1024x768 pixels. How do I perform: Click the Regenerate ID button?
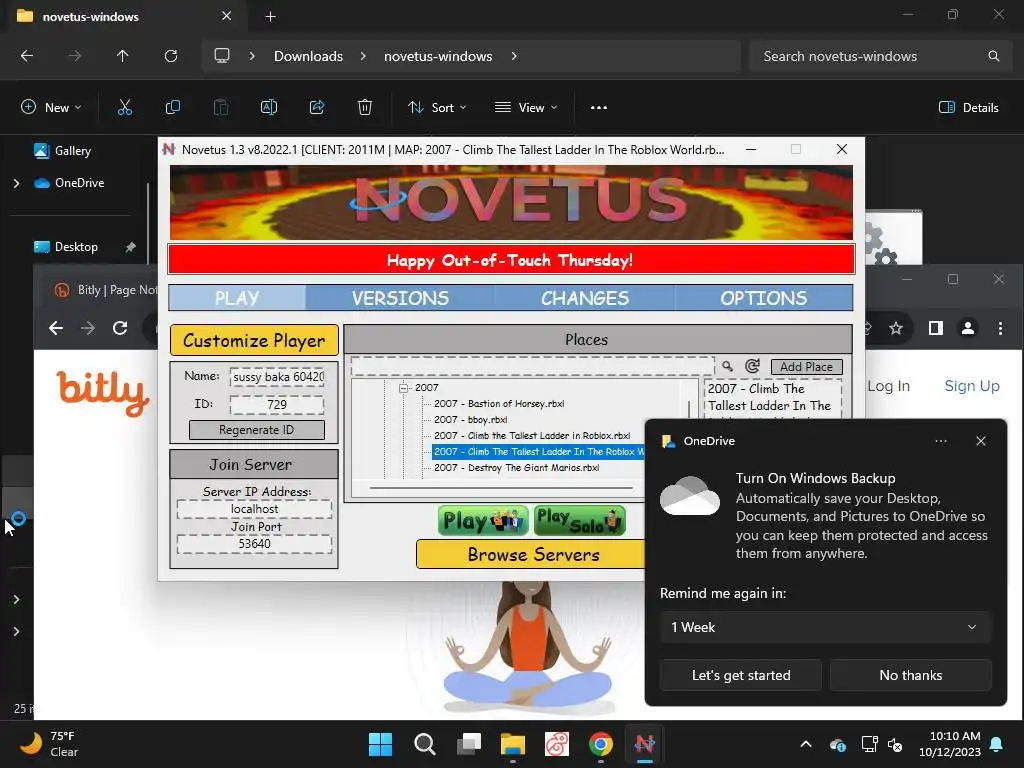[257, 430]
